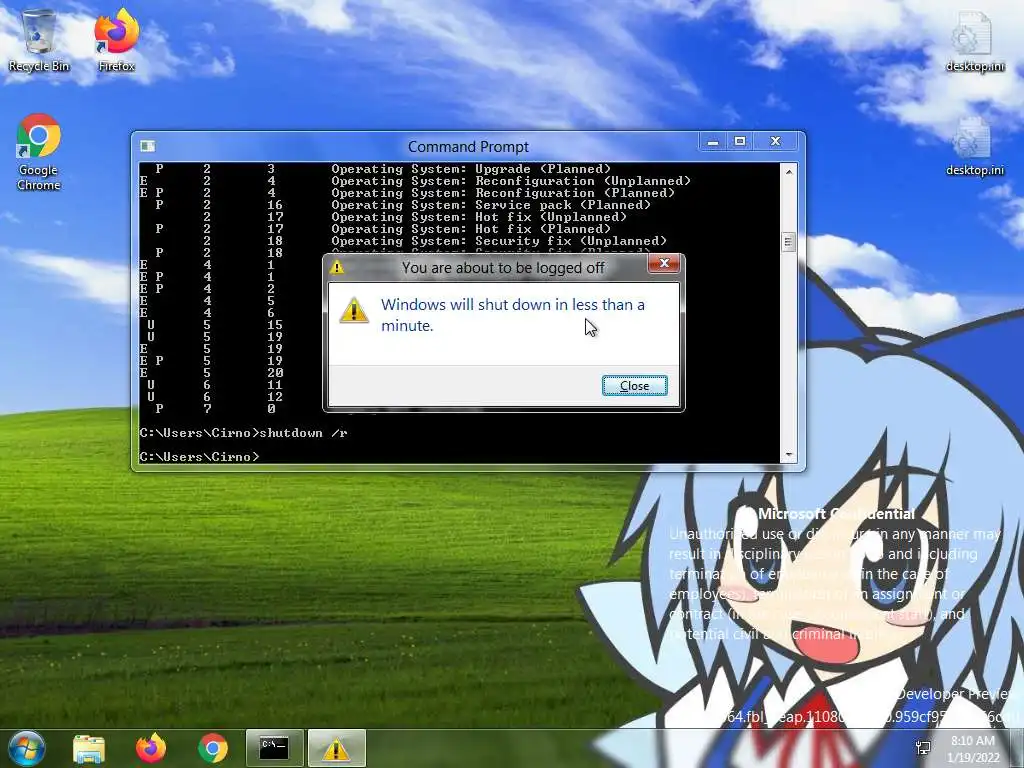Maximize the Command Prompt window
This screenshot has width=1024, height=768.
(x=740, y=141)
